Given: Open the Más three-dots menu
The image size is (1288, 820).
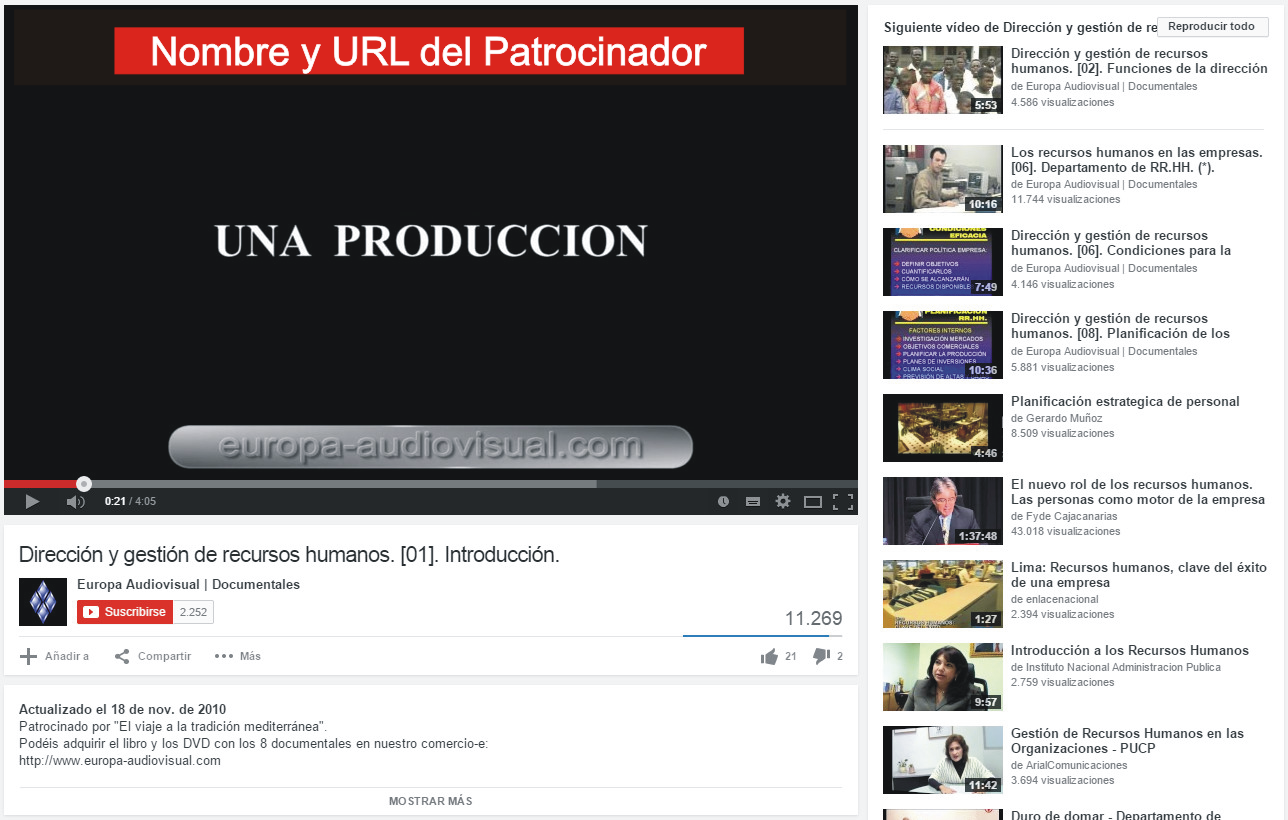Looking at the screenshot, I should point(238,656).
